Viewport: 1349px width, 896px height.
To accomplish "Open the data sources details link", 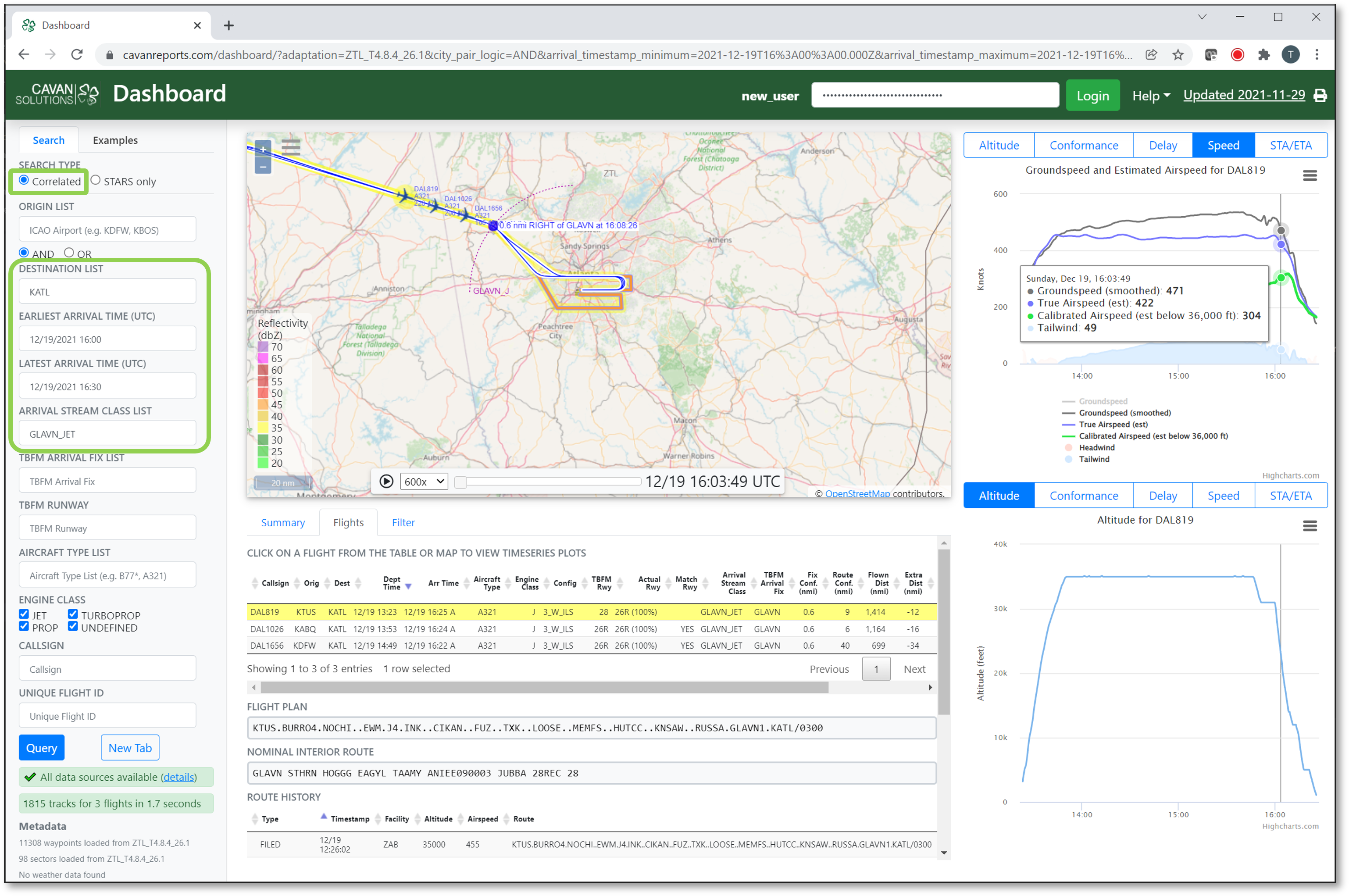I will pyautogui.click(x=178, y=777).
